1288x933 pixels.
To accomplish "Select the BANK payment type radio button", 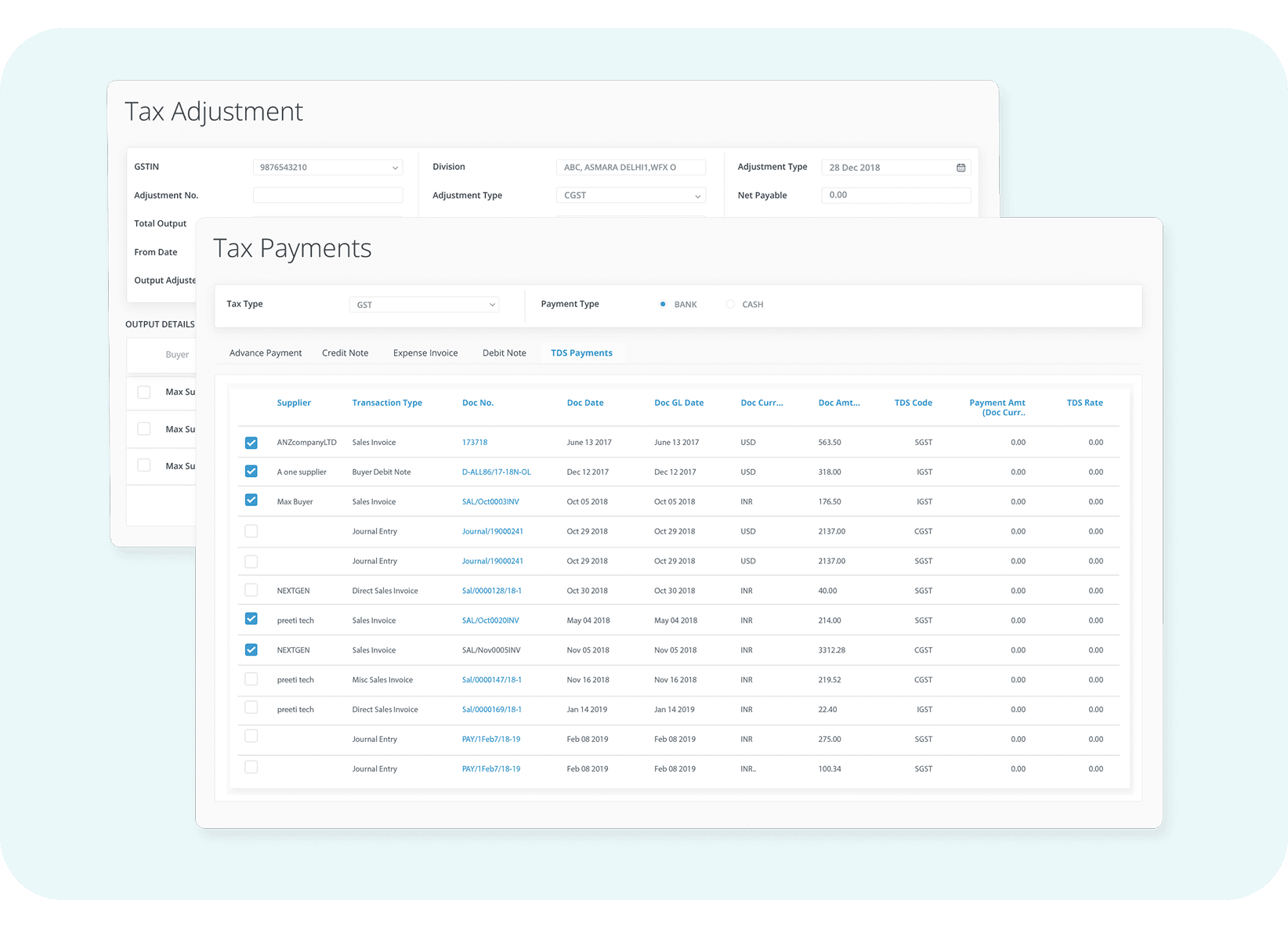I will tap(663, 304).
